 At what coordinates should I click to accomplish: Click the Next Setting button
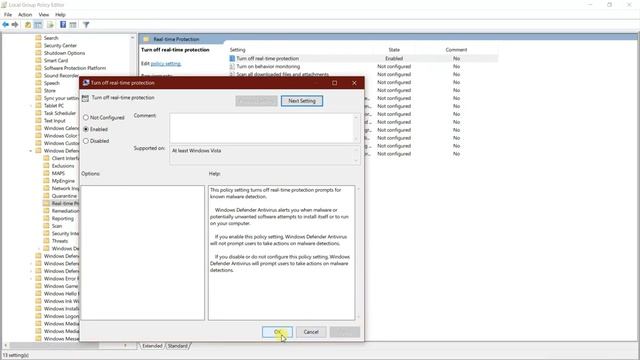click(302, 101)
